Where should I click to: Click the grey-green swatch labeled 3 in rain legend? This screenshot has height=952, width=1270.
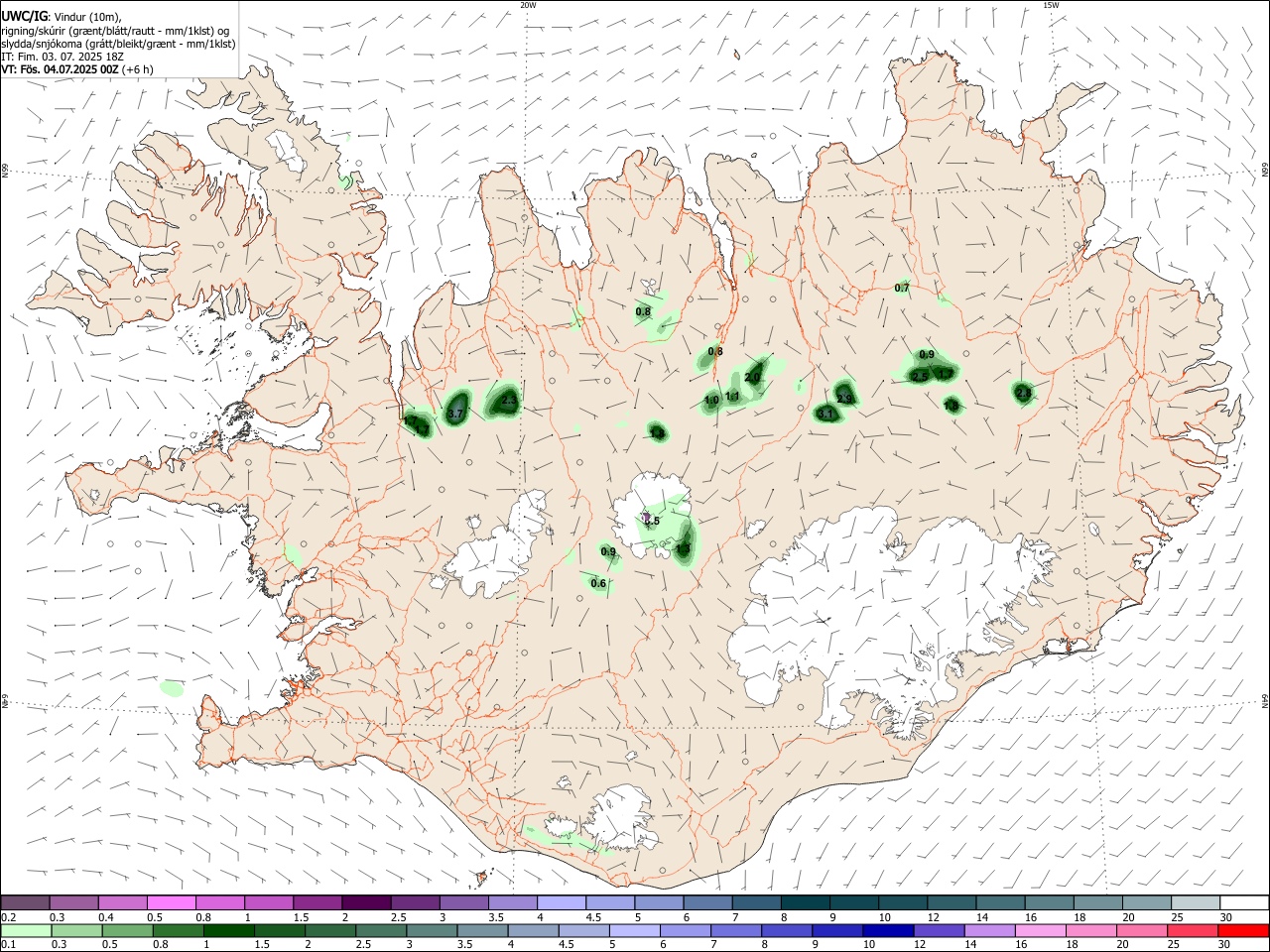tap(430, 930)
